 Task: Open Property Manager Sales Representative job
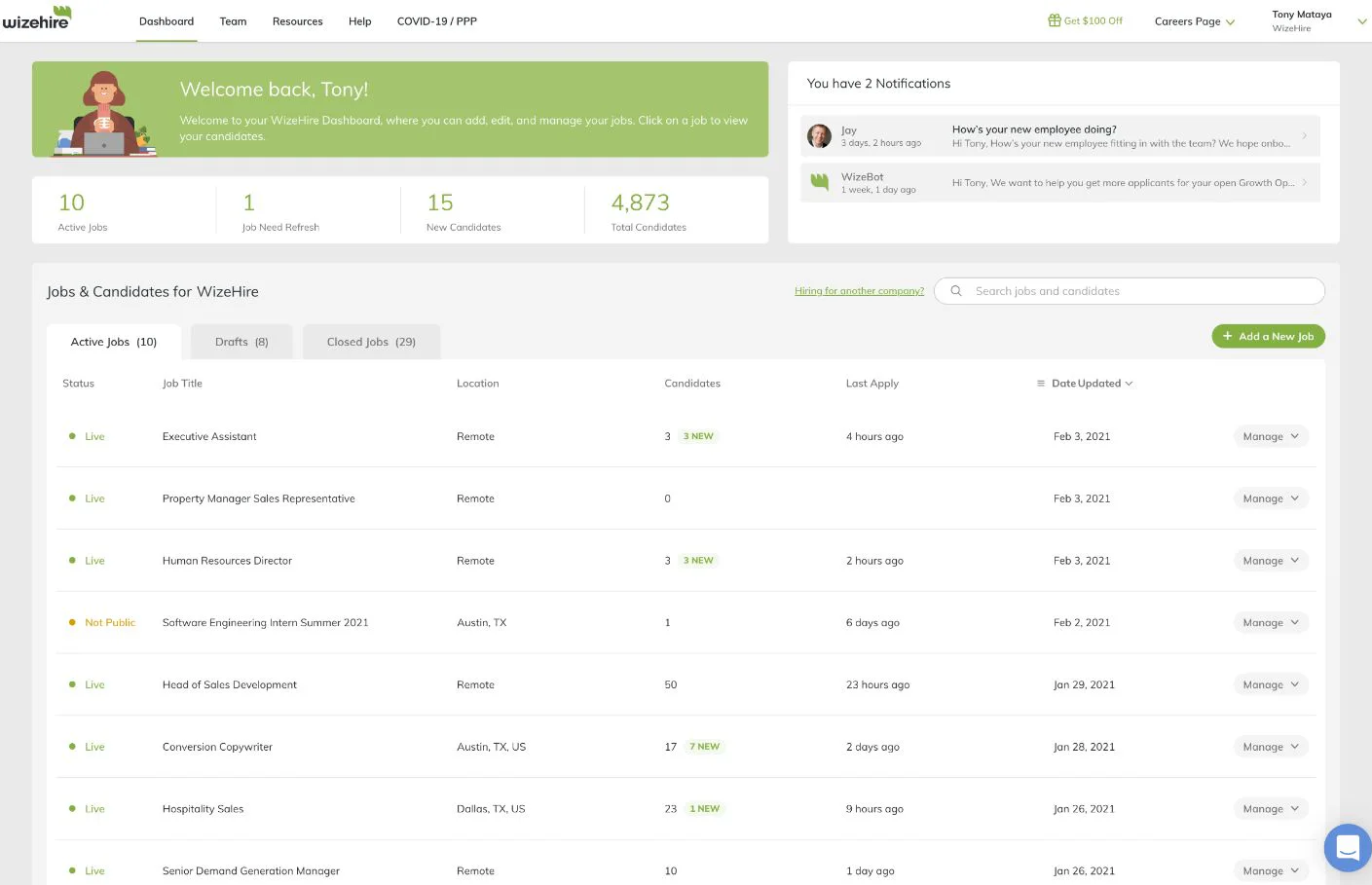coord(258,498)
